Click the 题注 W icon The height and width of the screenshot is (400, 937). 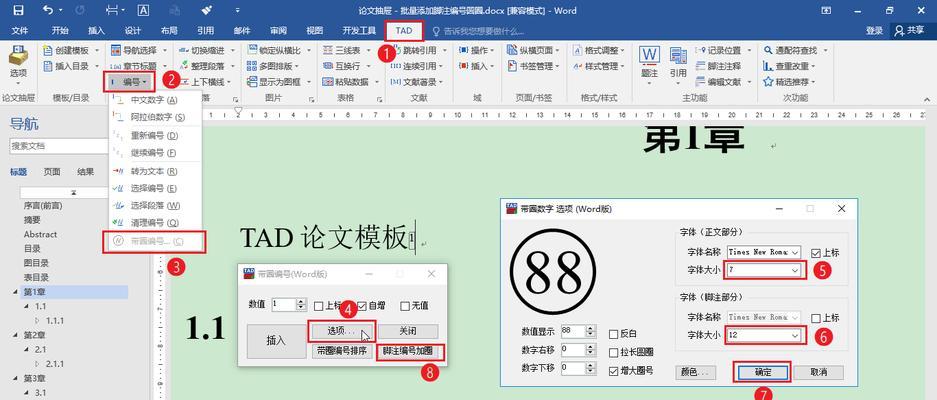point(649,55)
